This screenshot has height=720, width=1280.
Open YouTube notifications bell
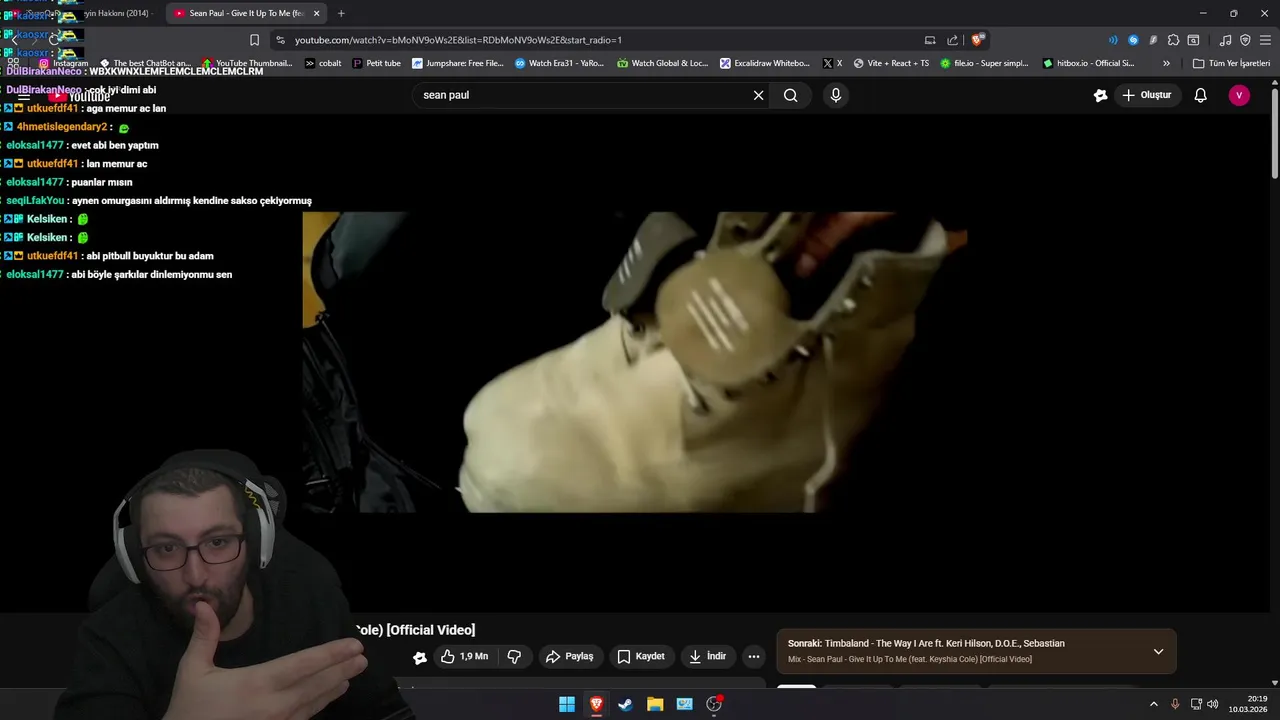(1200, 95)
